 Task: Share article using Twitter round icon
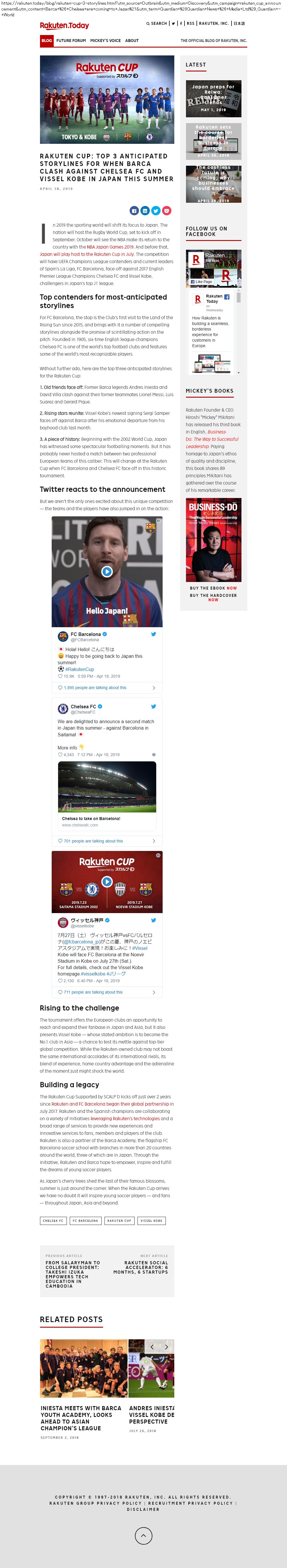pyautogui.click(x=155, y=211)
